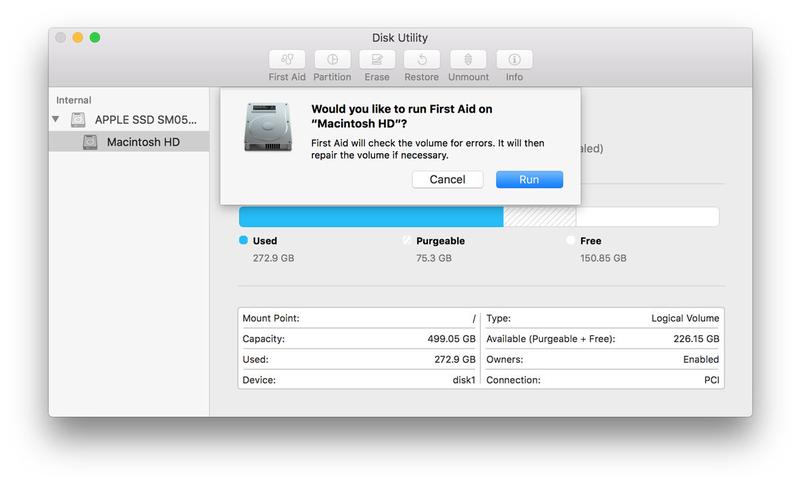Collapse the APPLE SSD disclosure triangle
The width and height of the screenshot is (800, 485).
pos(55,120)
